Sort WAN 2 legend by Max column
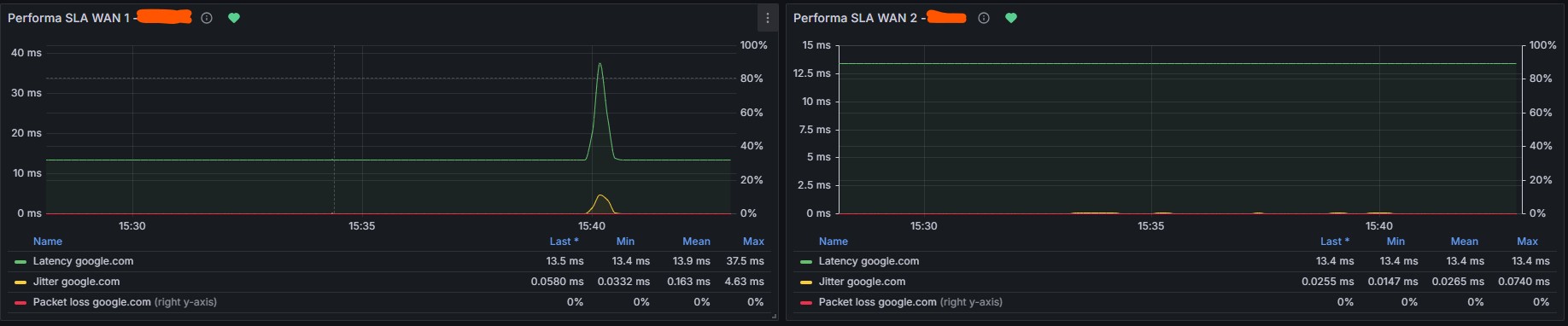 tap(1527, 242)
